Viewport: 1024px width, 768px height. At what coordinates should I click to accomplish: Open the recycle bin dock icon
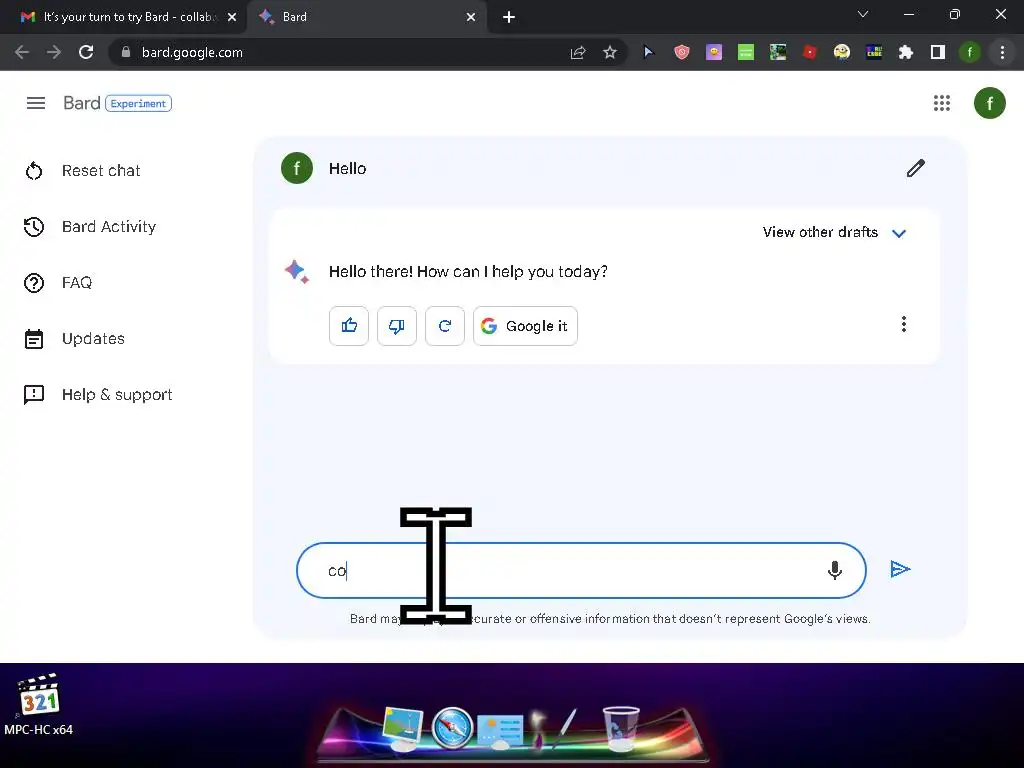620,728
